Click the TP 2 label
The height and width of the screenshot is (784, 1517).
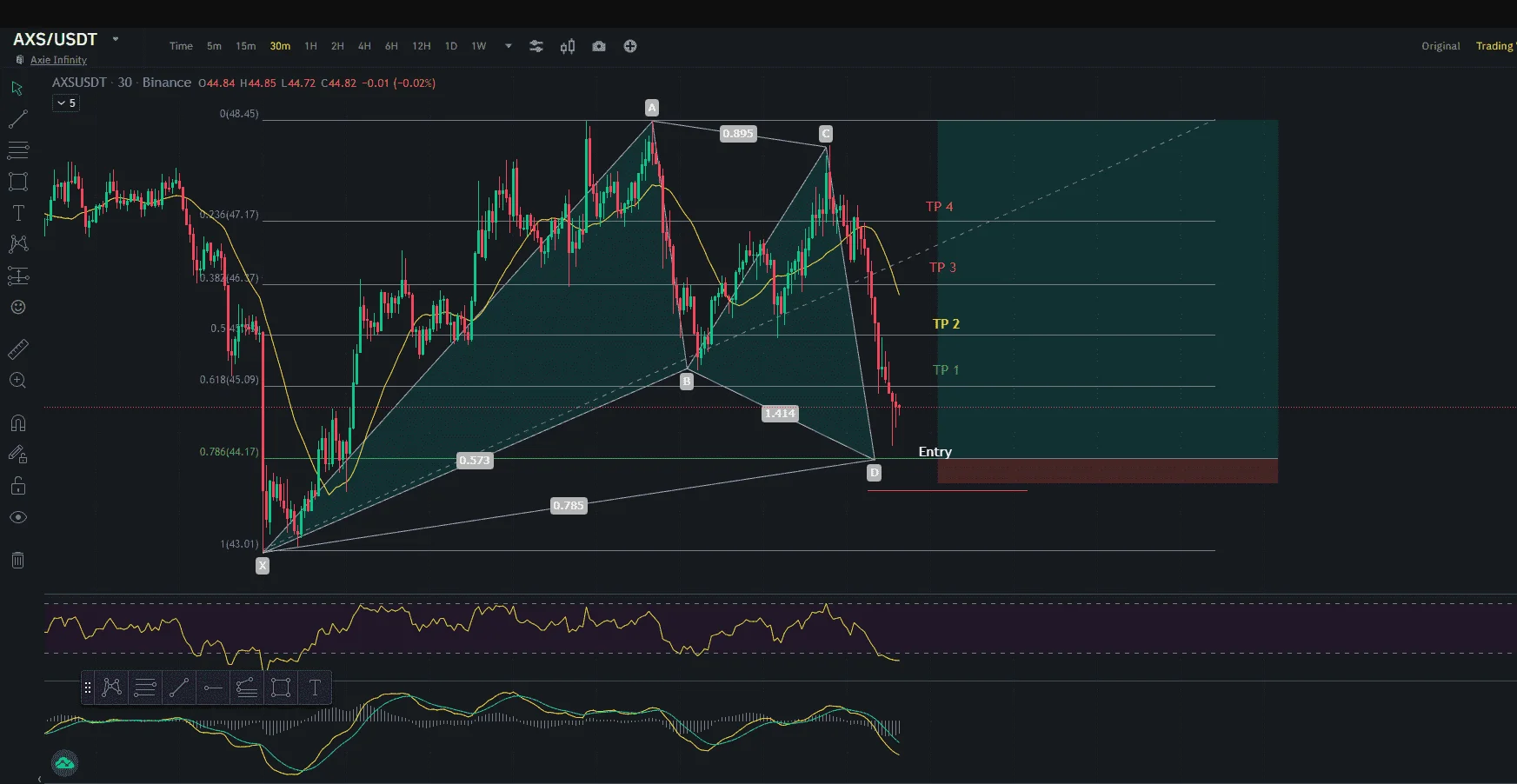(x=946, y=324)
